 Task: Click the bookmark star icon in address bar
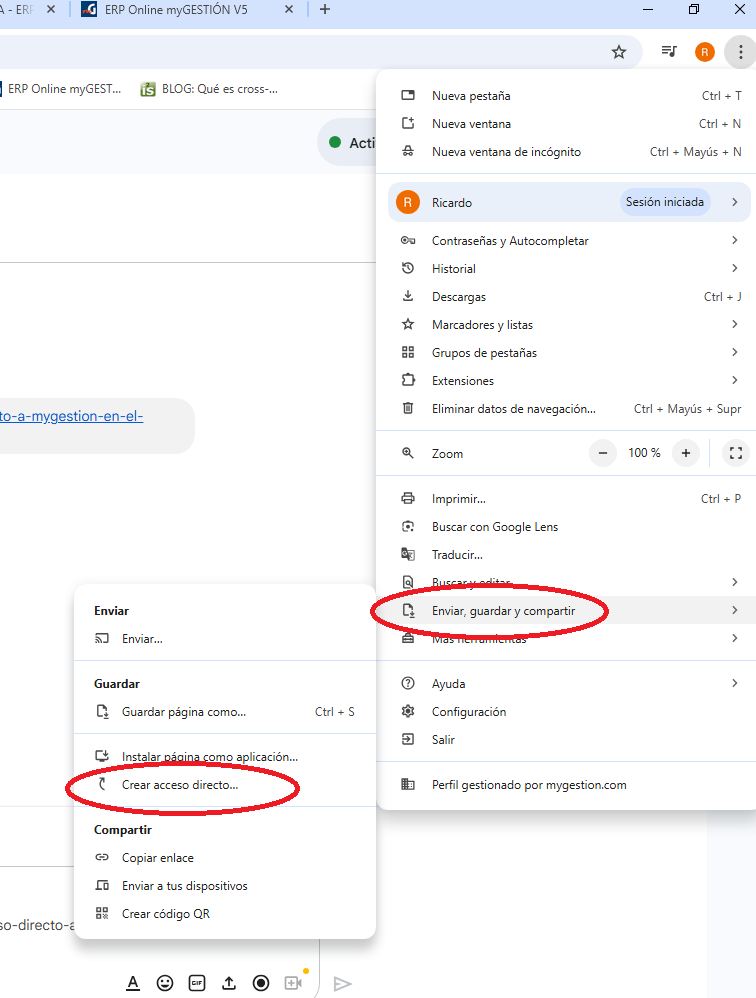click(619, 52)
